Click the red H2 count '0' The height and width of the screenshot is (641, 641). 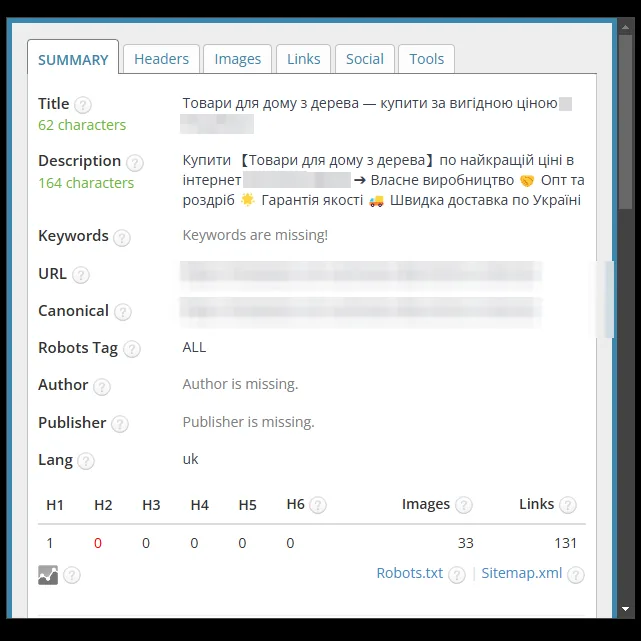tap(98, 543)
